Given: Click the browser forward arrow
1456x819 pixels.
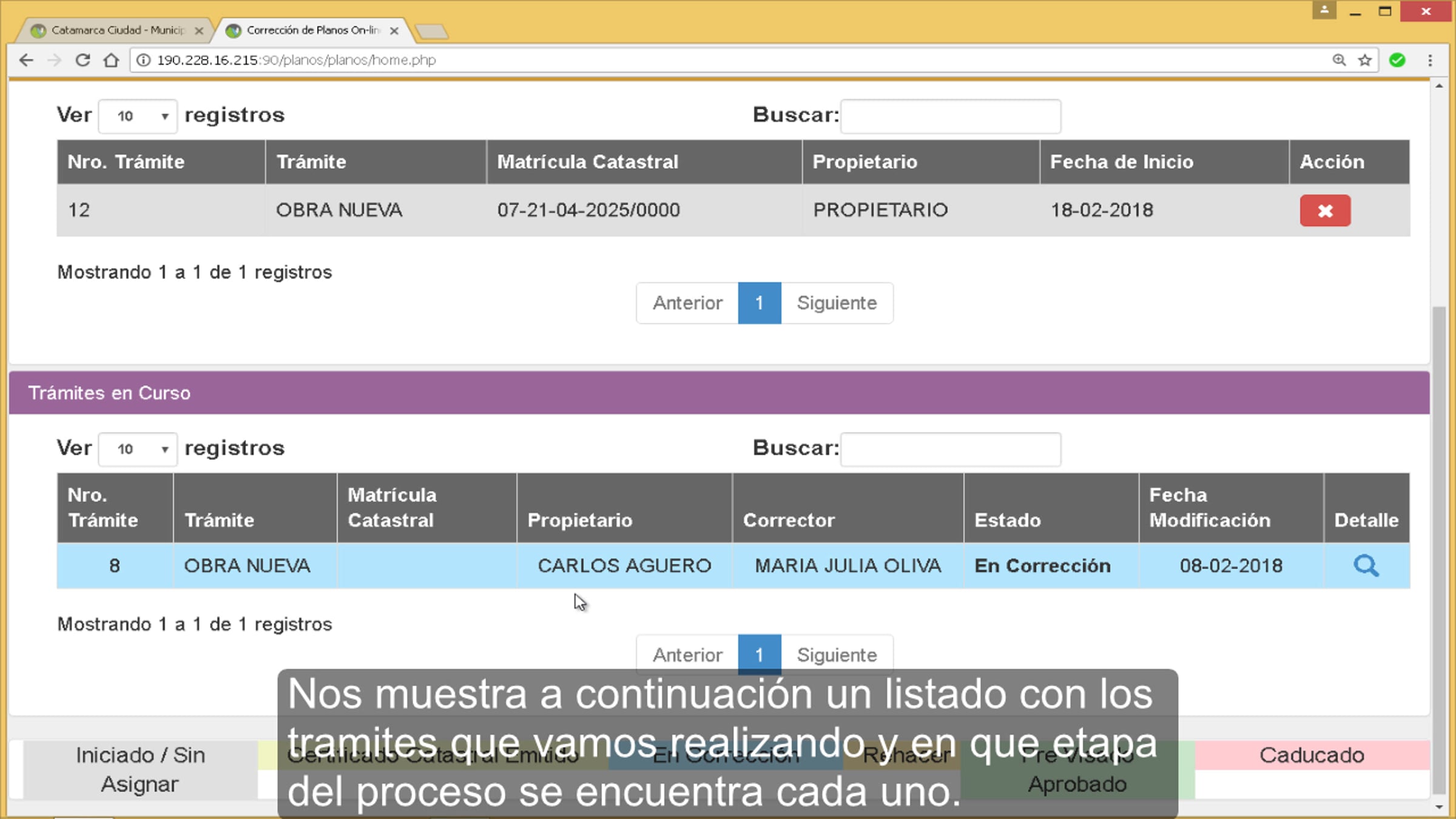Looking at the screenshot, I should point(55,60).
